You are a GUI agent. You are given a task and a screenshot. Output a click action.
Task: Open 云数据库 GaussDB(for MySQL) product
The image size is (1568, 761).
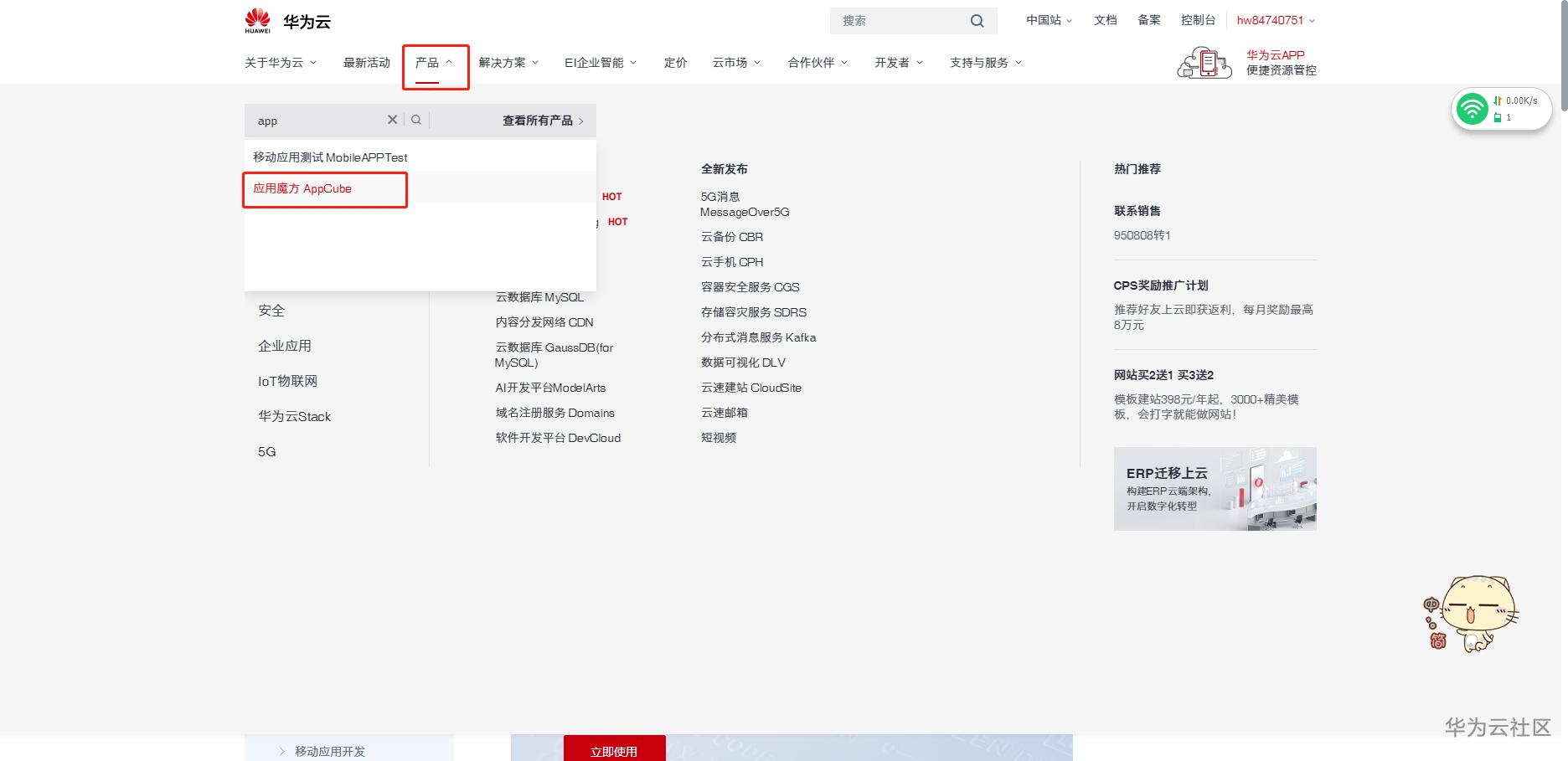point(554,355)
